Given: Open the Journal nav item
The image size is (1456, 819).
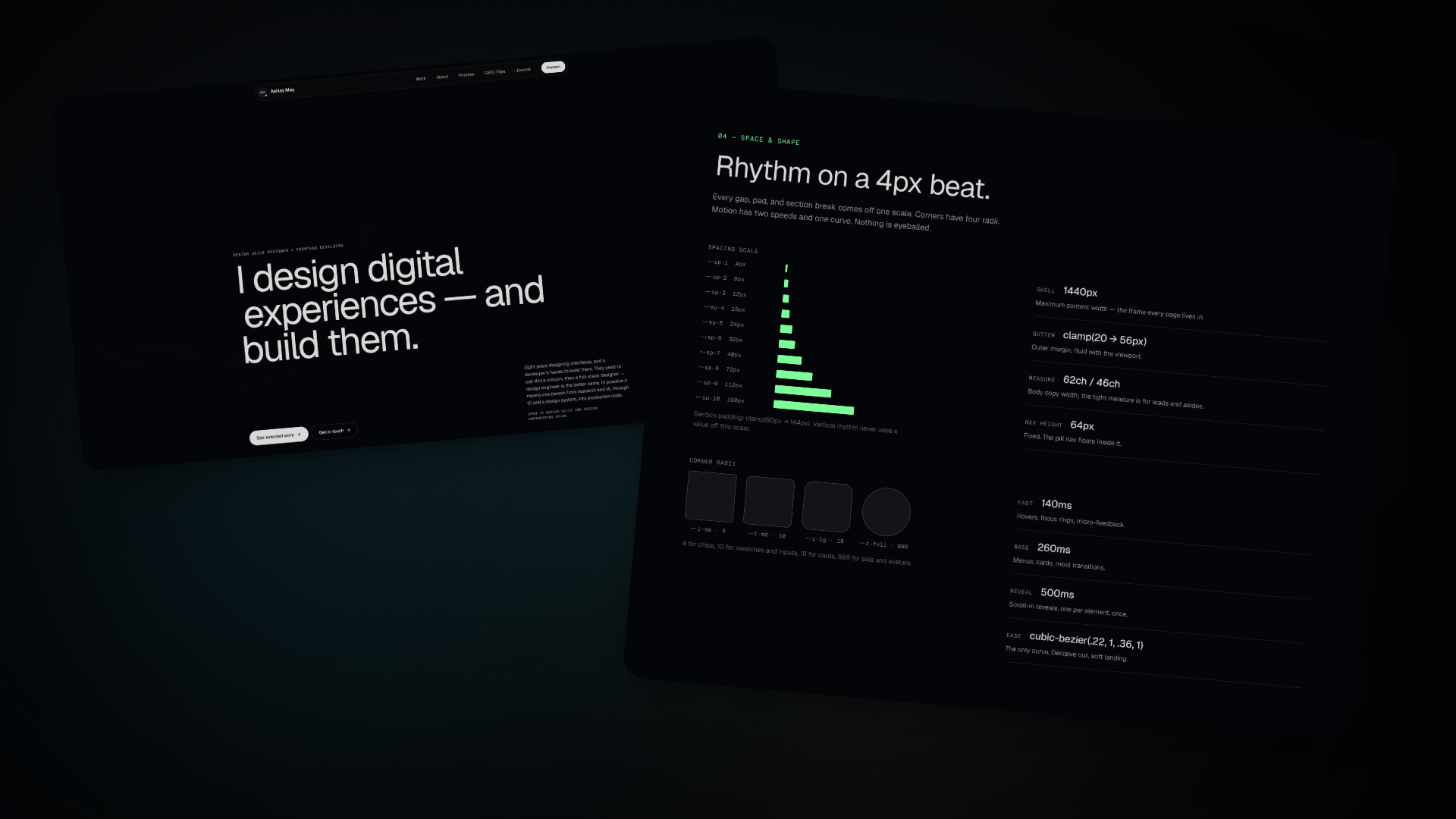Looking at the screenshot, I should pyautogui.click(x=523, y=70).
